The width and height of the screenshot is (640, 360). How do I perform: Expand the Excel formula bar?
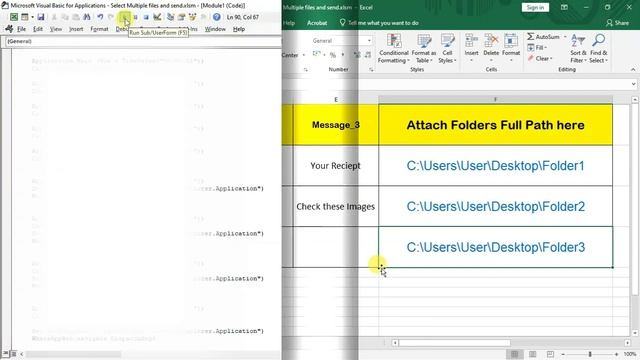[x=633, y=84]
